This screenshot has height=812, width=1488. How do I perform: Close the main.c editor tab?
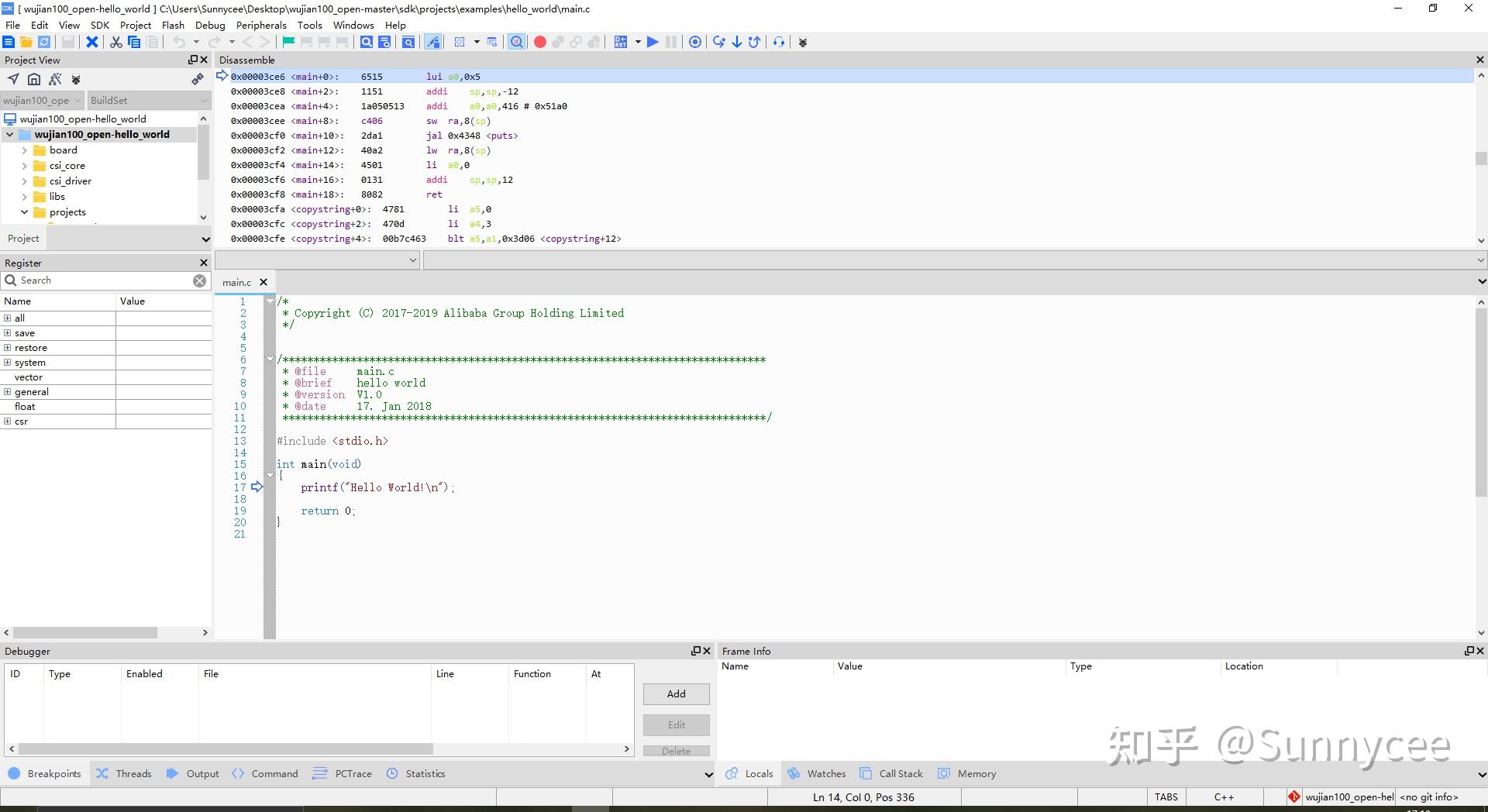263,282
